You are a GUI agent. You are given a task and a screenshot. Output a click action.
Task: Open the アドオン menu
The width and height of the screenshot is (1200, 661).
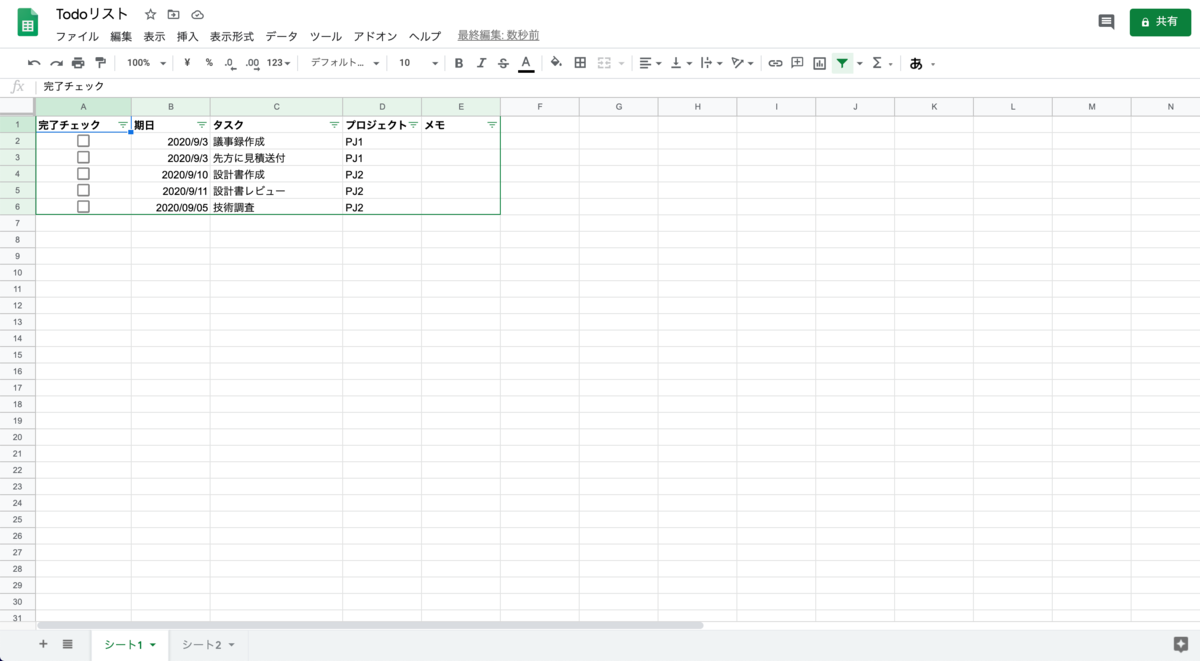(375, 36)
